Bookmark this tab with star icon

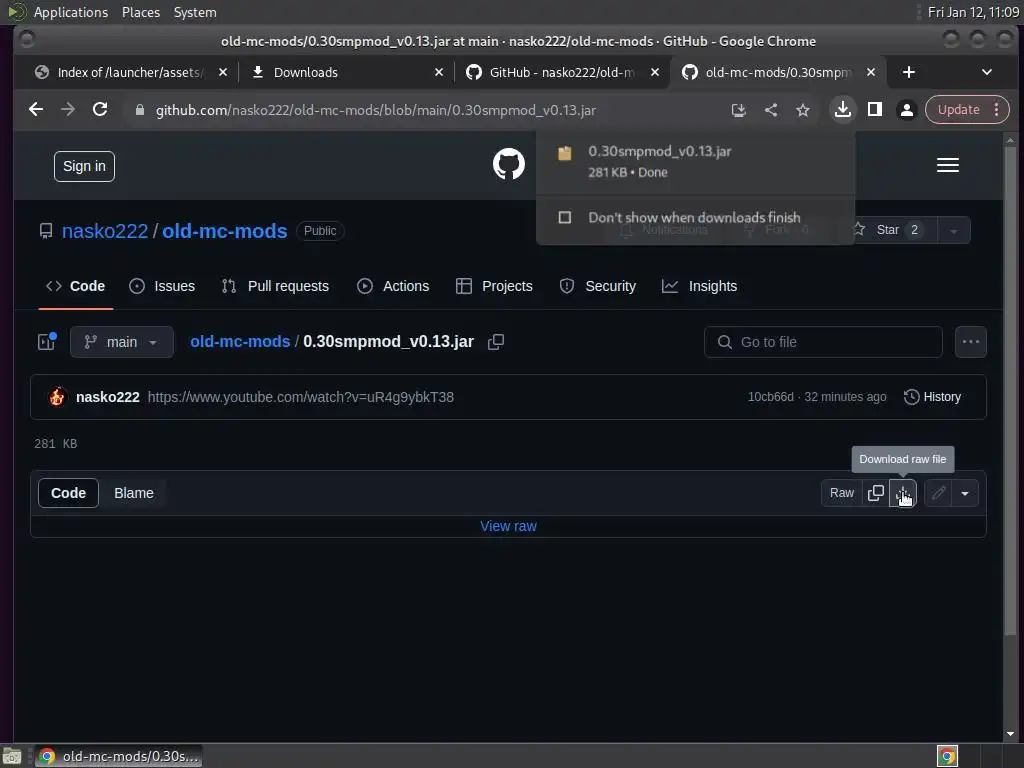click(x=803, y=110)
